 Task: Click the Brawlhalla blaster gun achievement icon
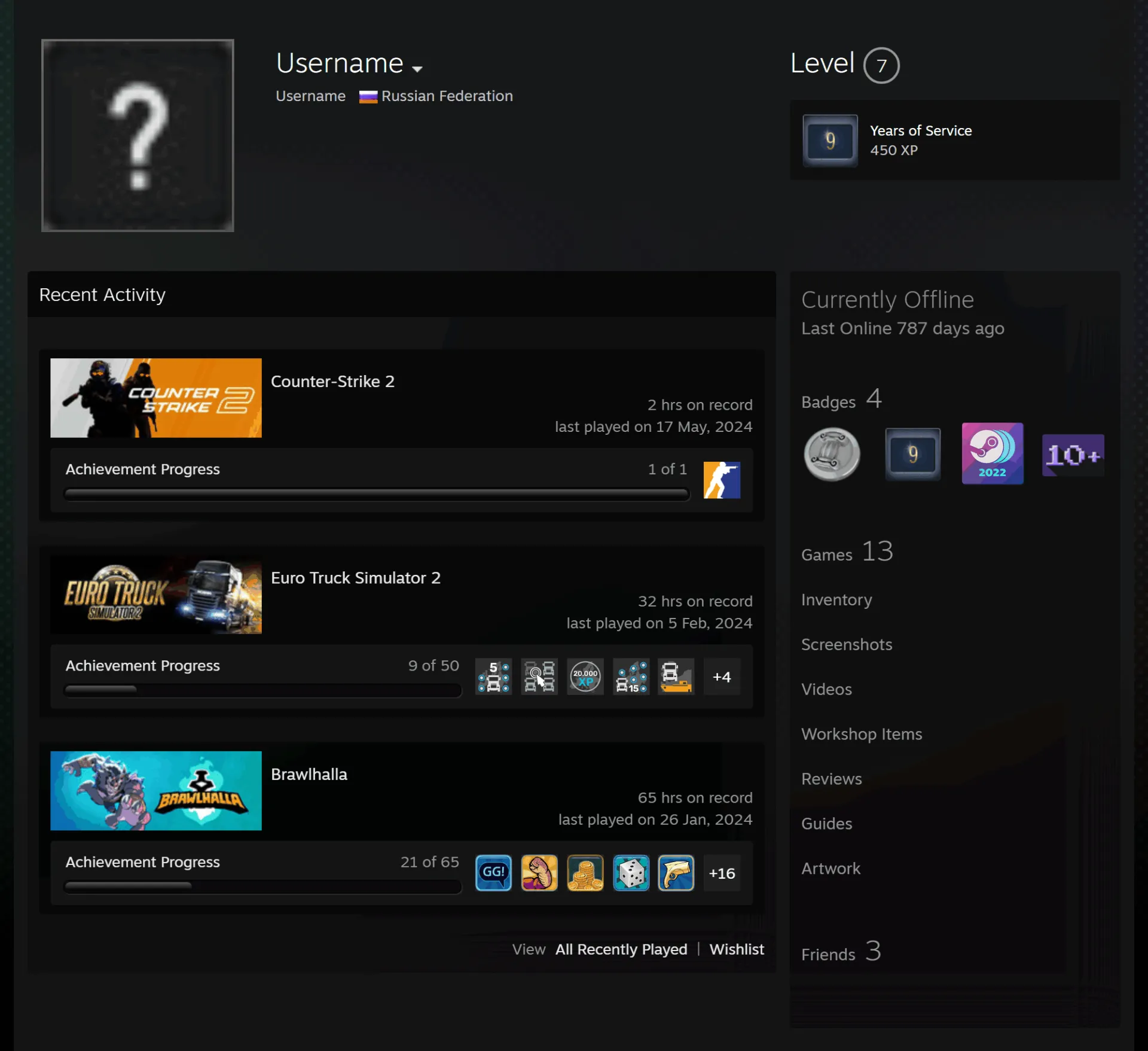tap(676, 873)
